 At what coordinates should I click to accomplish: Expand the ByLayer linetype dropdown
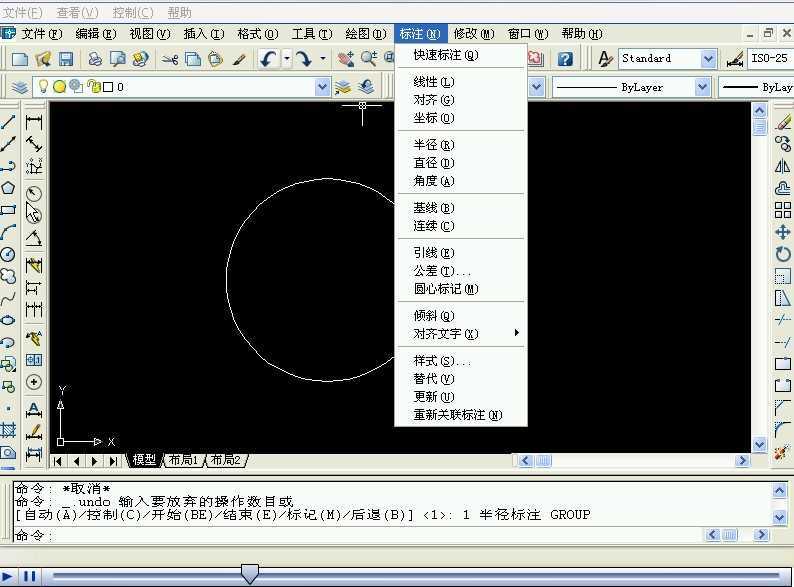point(702,87)
